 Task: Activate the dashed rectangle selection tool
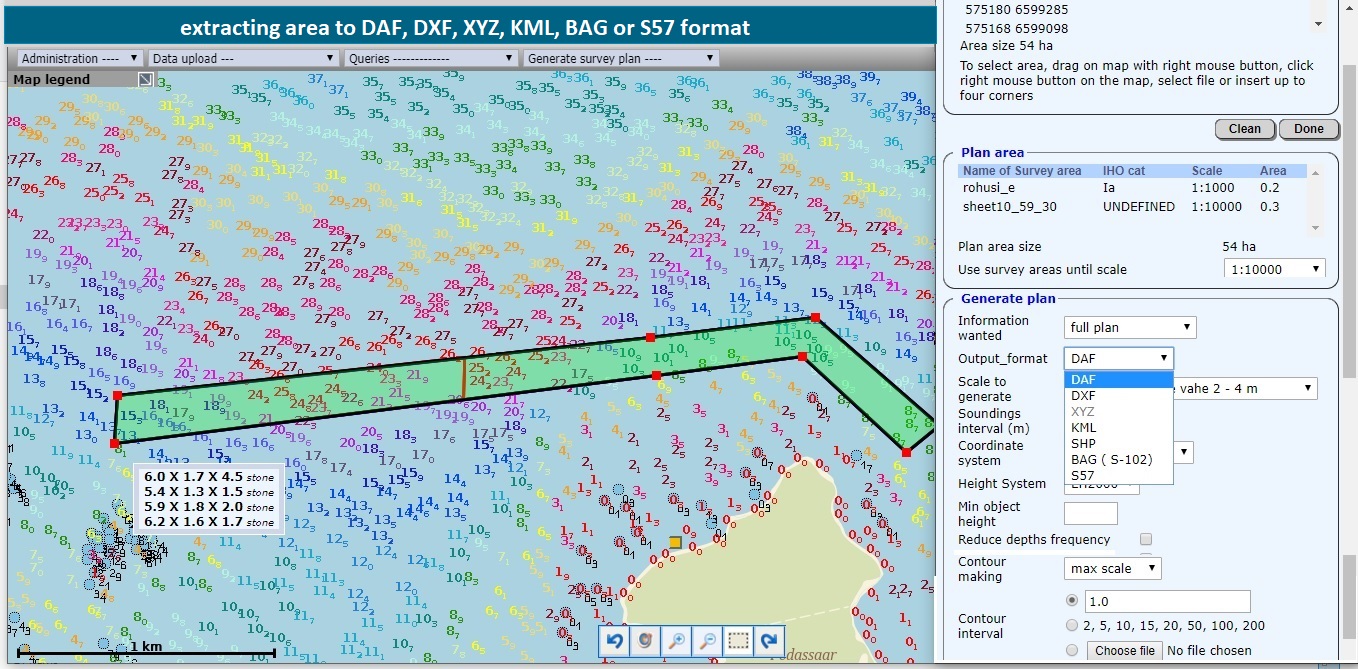(738, 641)
